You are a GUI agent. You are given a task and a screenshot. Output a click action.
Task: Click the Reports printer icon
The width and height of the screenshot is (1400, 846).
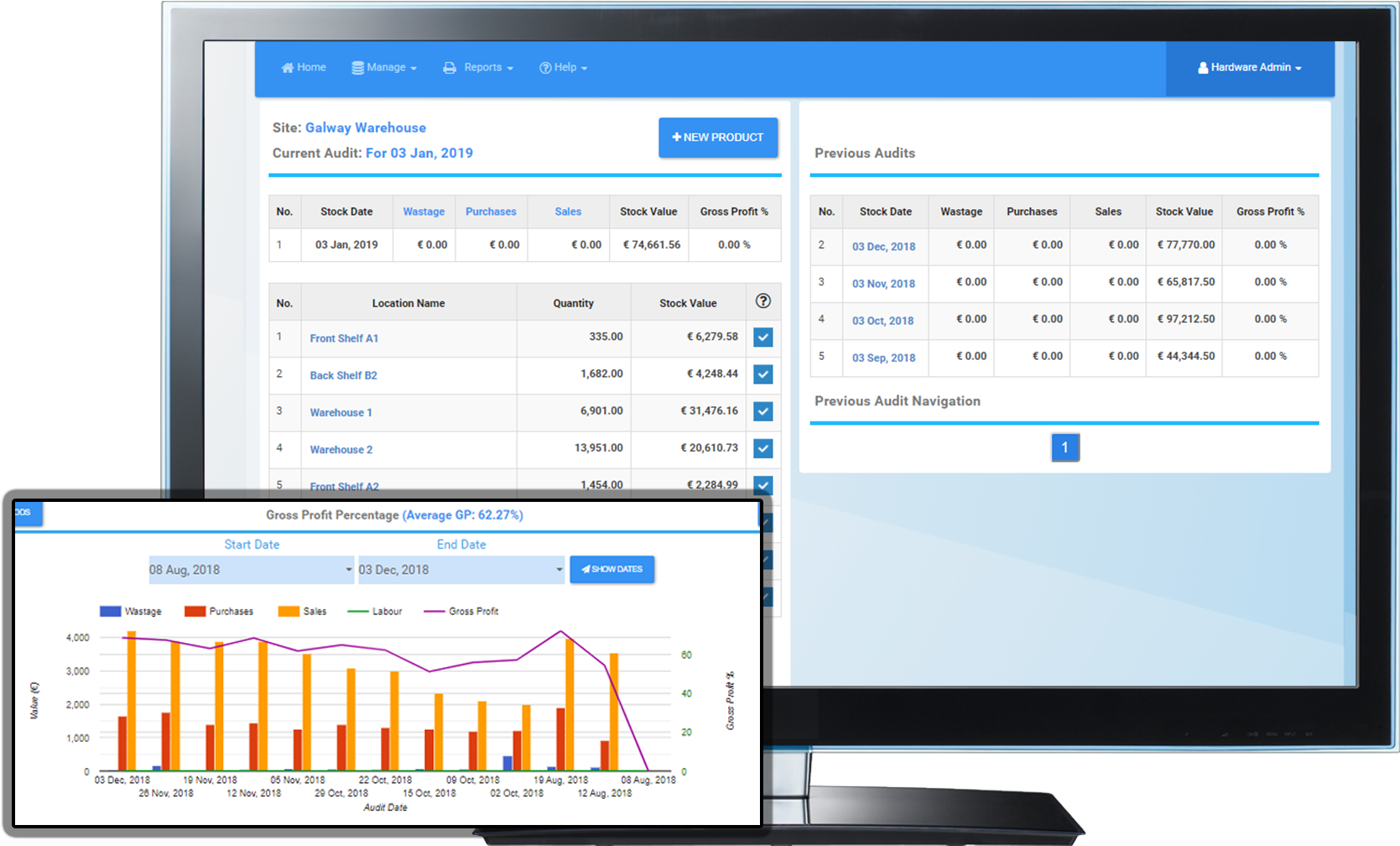(x=450, y=68)
